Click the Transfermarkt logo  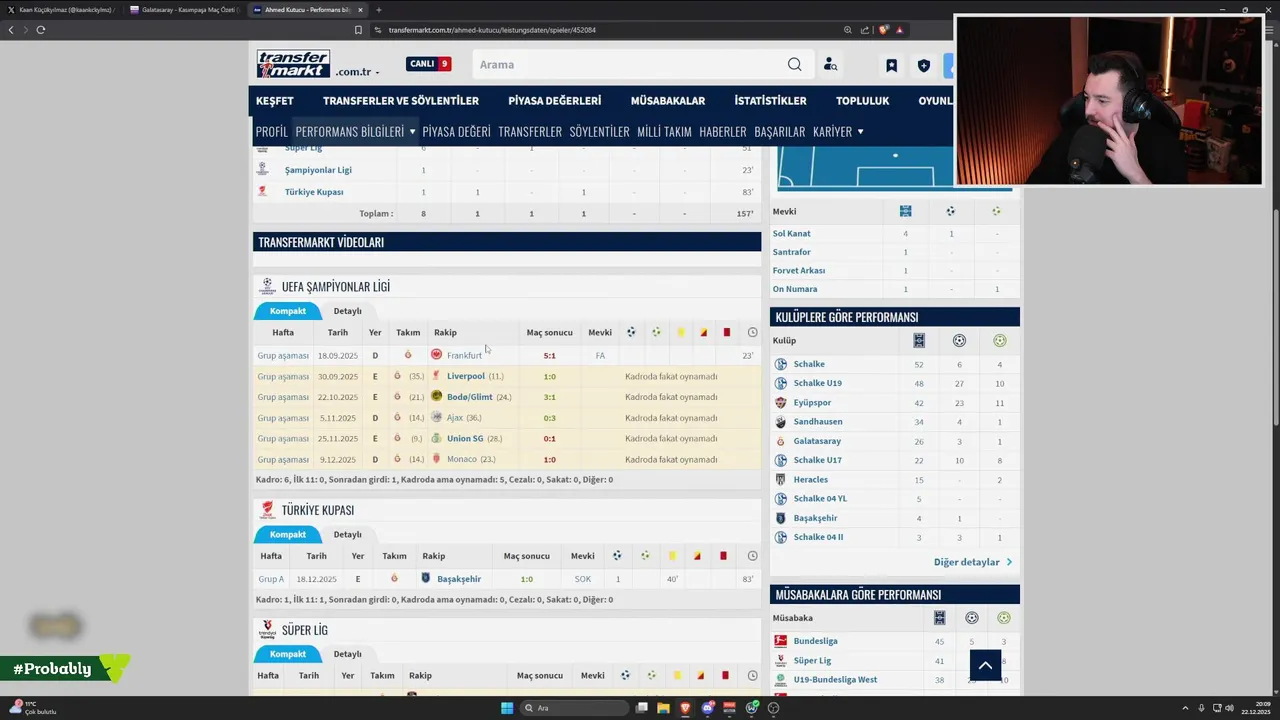click(x=293, y=64)
